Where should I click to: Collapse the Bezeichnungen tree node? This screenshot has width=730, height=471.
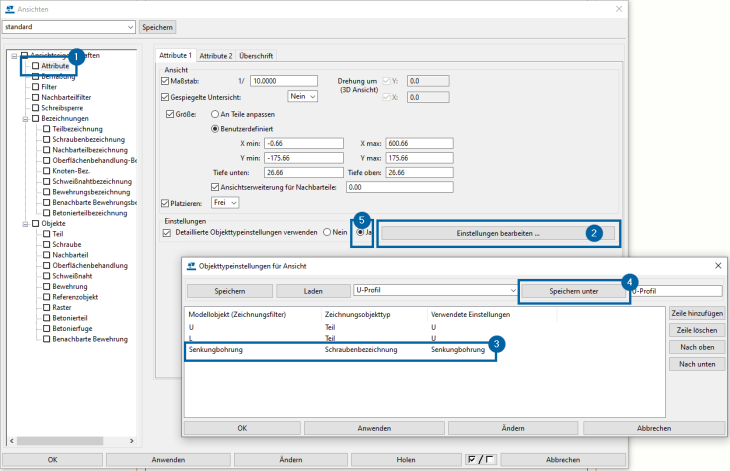(x=24, y=118)
